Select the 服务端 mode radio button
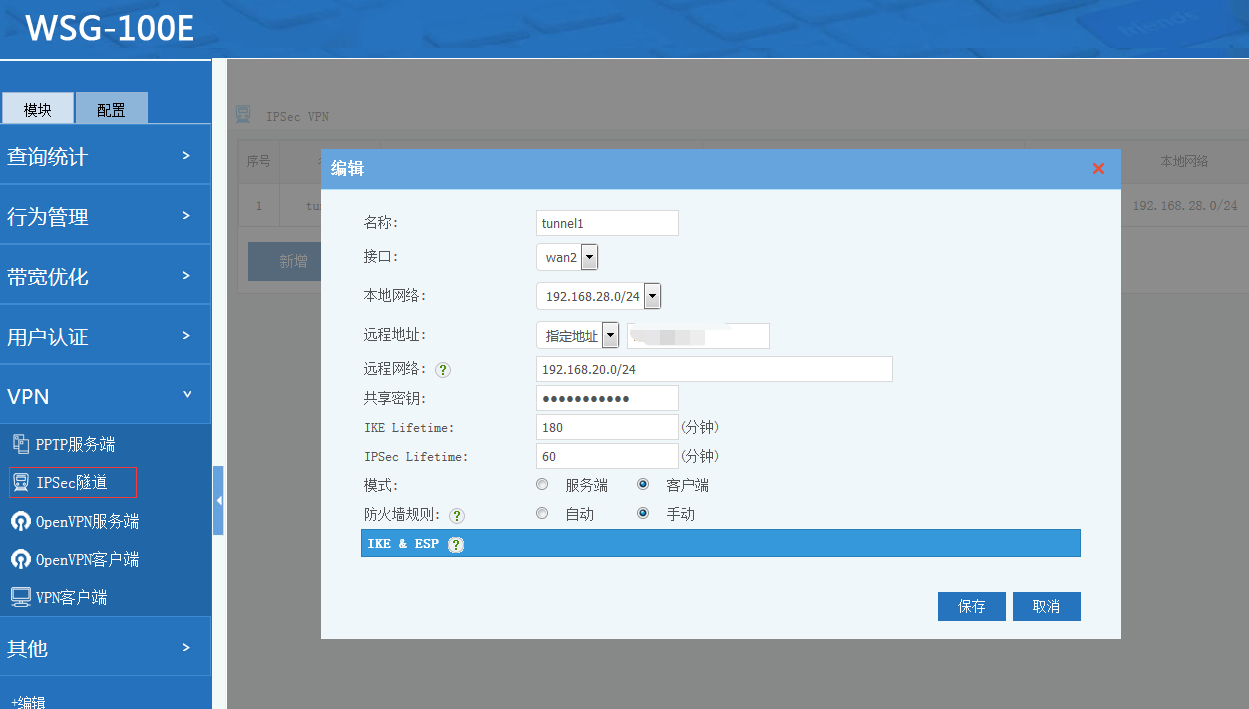Image resolution: width=1249 pixels, height=709 pixels. tap(542, 485)
